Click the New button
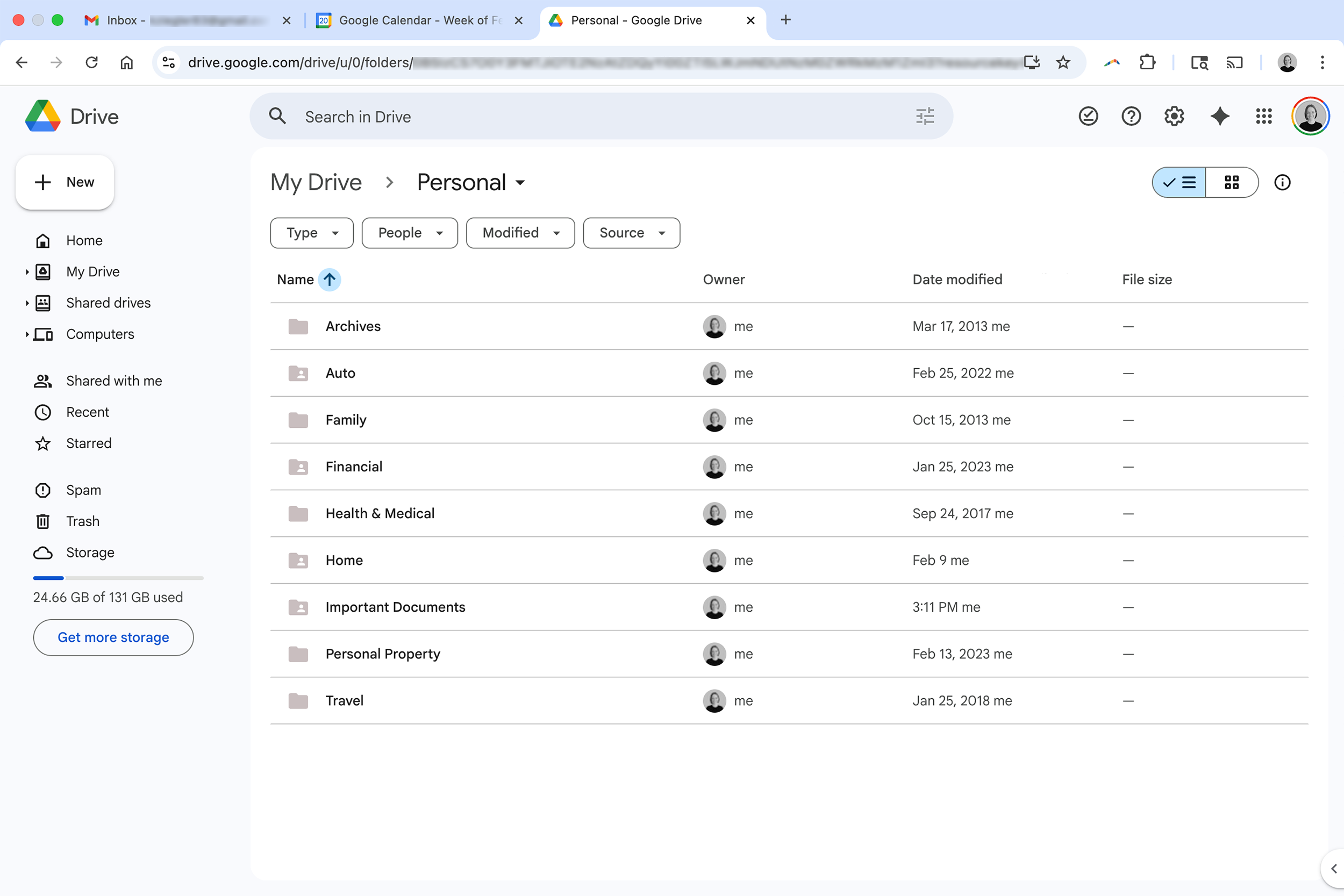The image size is (1344, 896). 65,182
